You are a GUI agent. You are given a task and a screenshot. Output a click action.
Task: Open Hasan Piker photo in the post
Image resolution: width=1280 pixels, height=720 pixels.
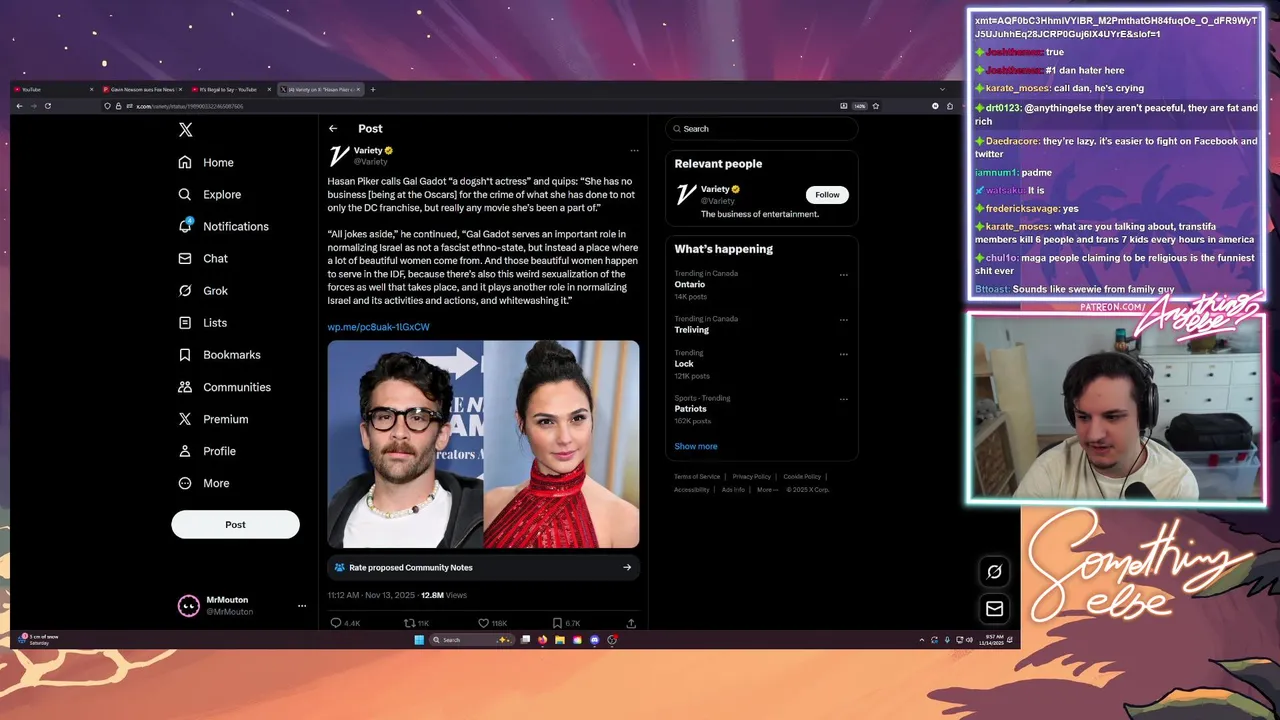pyautogui.click(x=405, y=444)
